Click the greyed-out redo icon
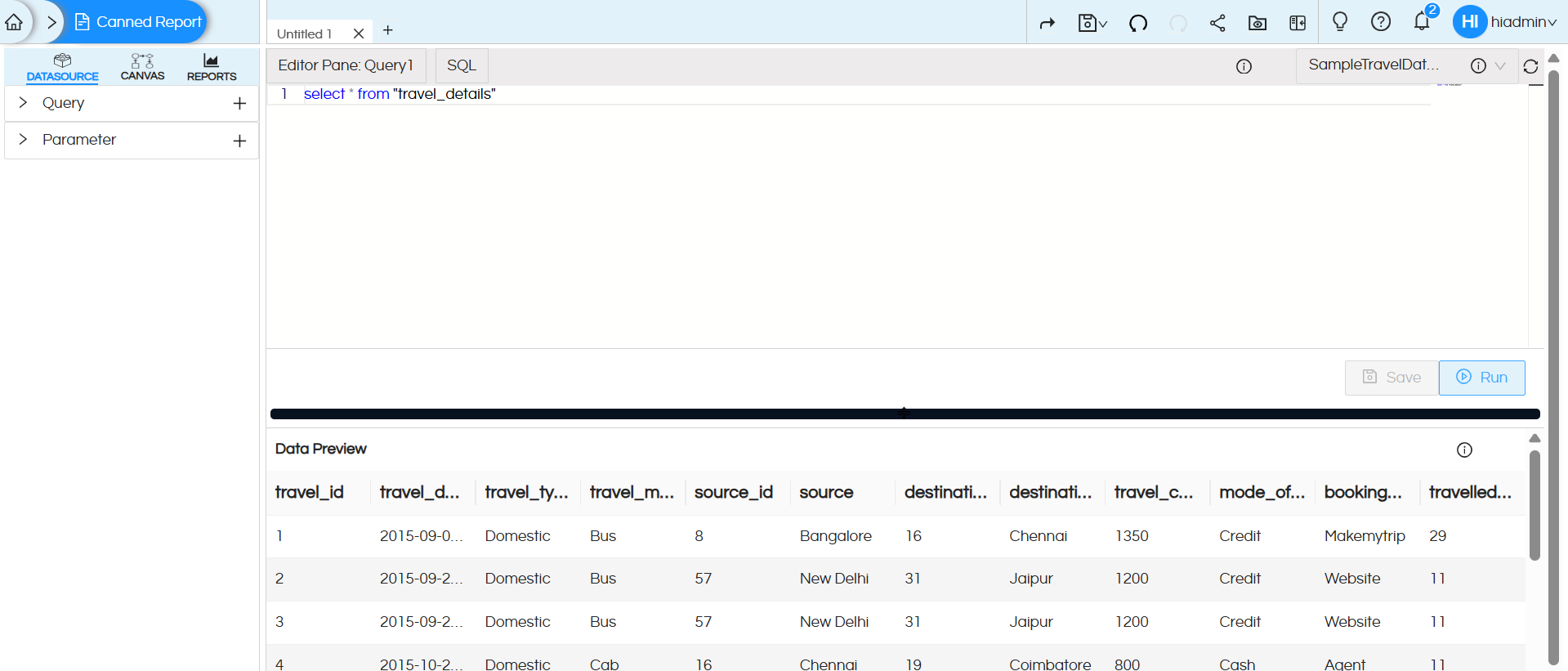Image resolution: width=1568 pixels, height=671 pixels. click(x=1178, y=23)
